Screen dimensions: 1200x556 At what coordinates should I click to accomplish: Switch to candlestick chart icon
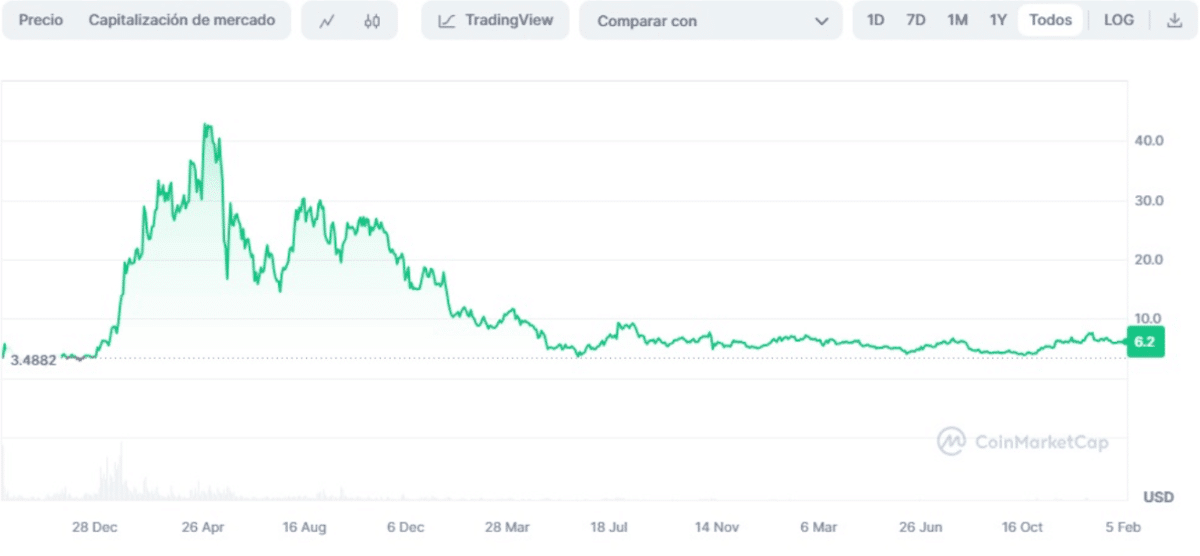pos(372,21)
